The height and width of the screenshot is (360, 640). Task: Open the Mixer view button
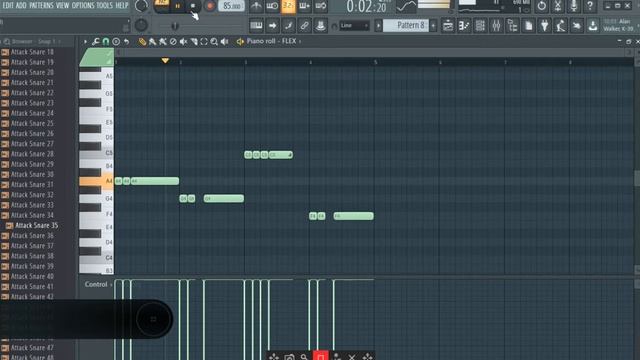pos(496,26)
